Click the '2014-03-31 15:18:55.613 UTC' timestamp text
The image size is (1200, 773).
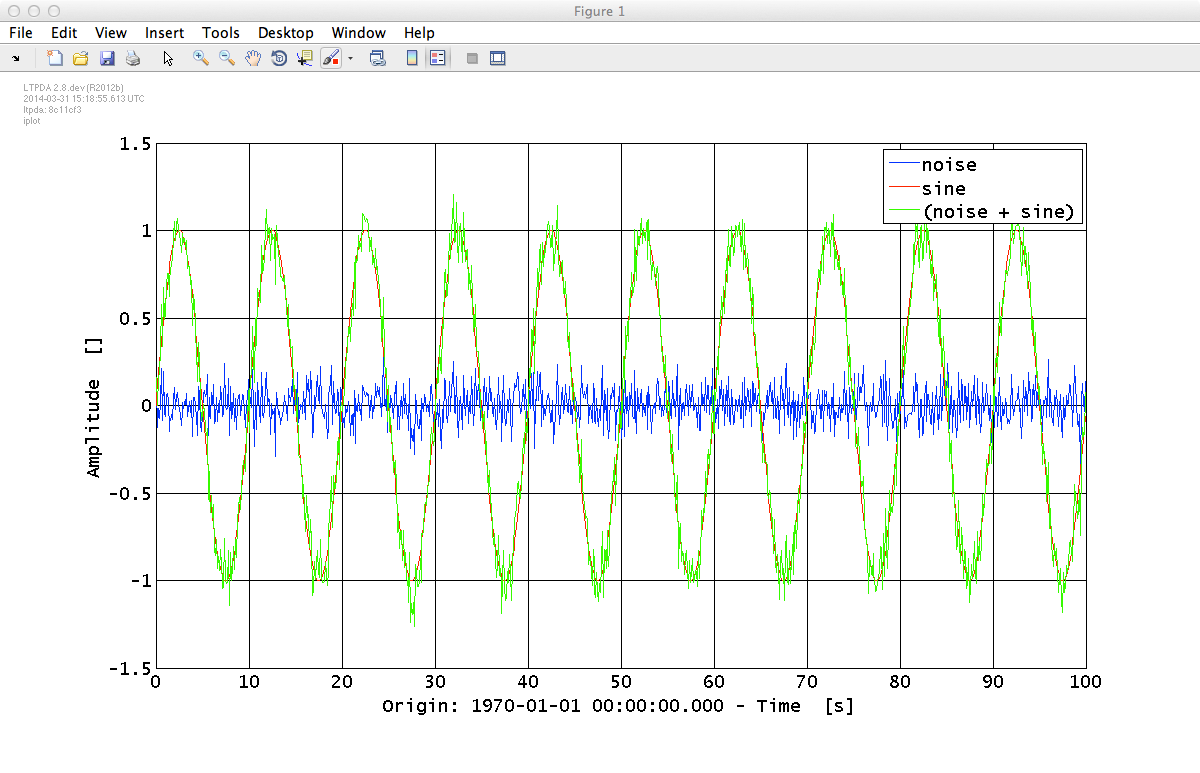pos(84,99)
